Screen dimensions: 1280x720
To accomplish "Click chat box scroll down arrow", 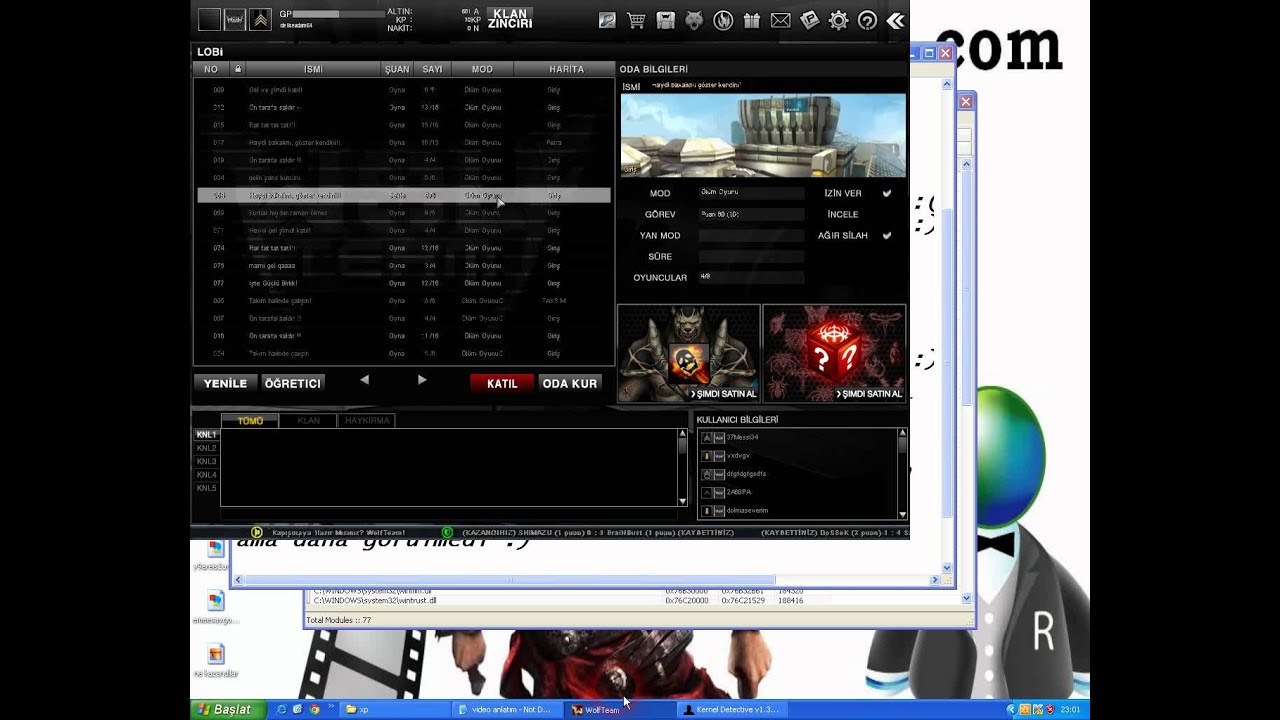I will coord(683,501).
